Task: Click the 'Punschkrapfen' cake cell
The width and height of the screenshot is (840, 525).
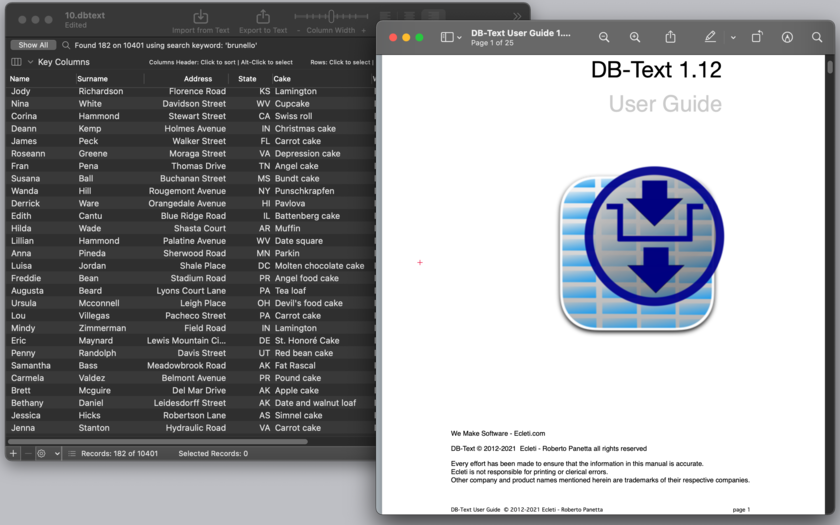Action: pos(304,191)
